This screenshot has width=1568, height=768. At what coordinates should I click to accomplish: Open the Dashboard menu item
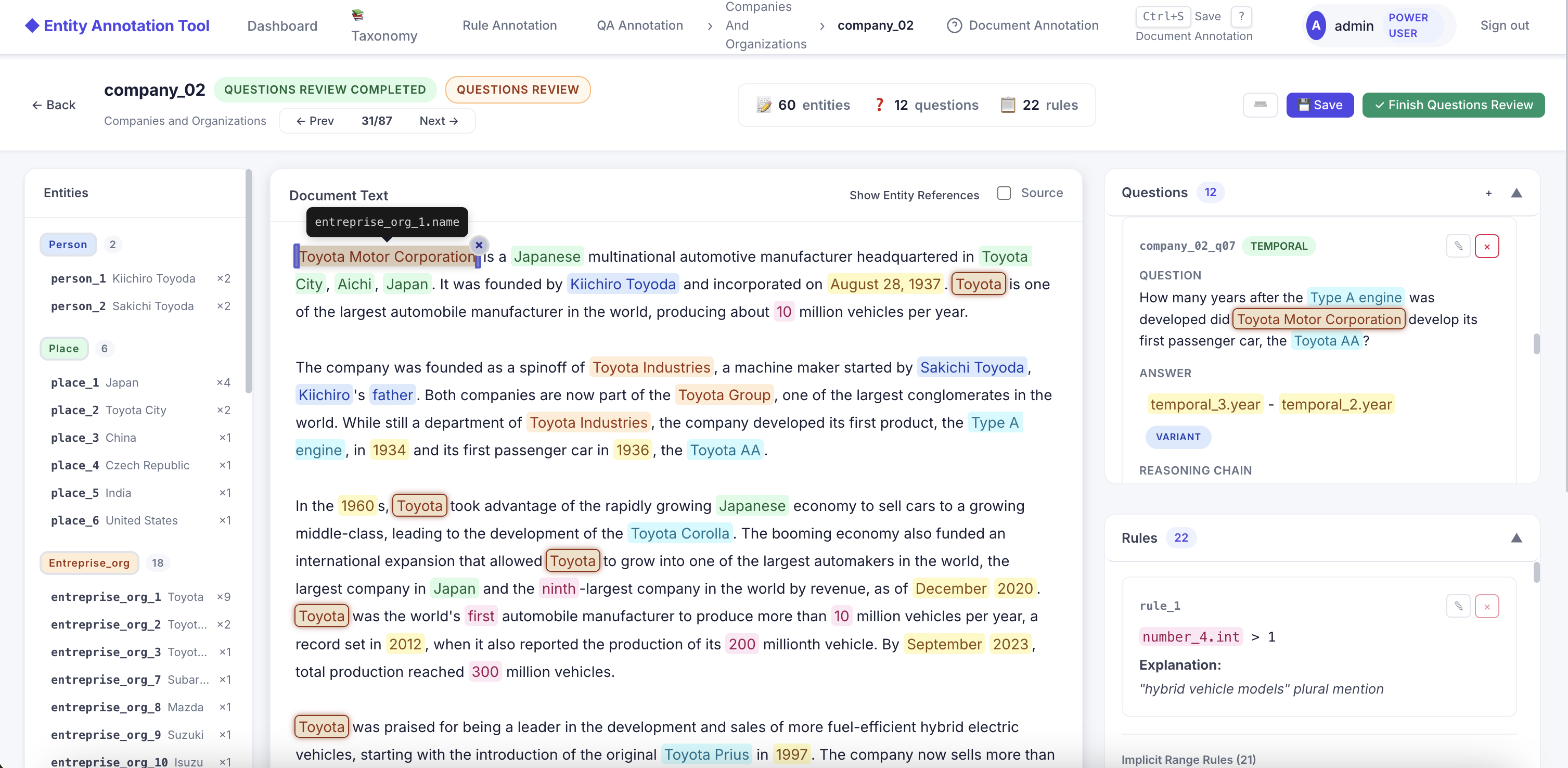pyautogui.click(x=282, y=25)
